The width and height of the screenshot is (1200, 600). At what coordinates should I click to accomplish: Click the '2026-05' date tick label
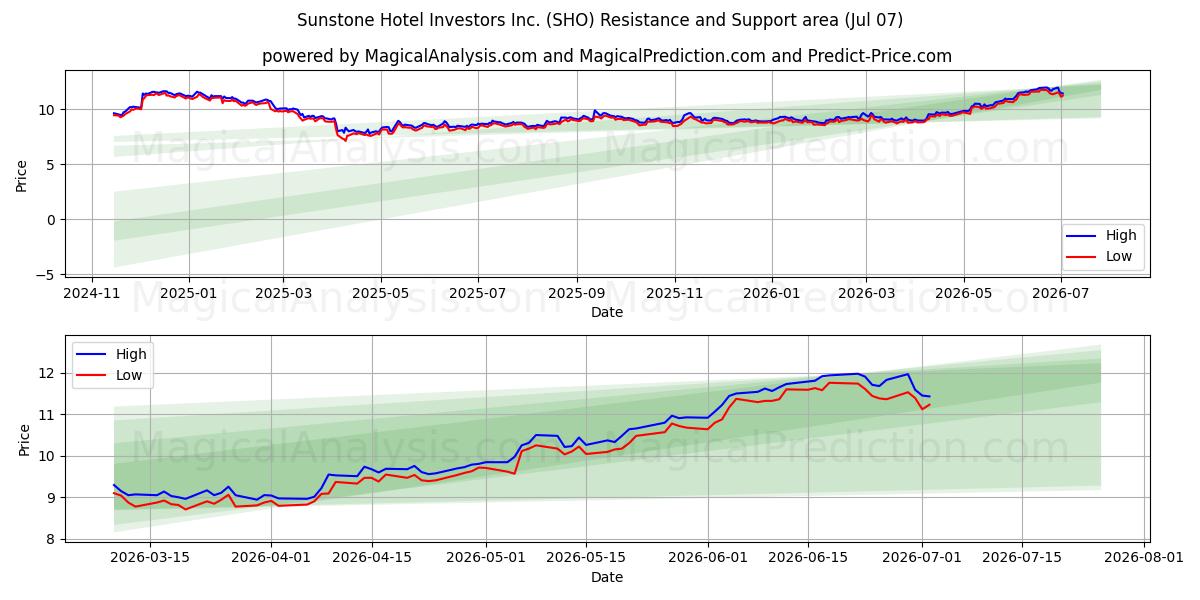tap(963, 293)
